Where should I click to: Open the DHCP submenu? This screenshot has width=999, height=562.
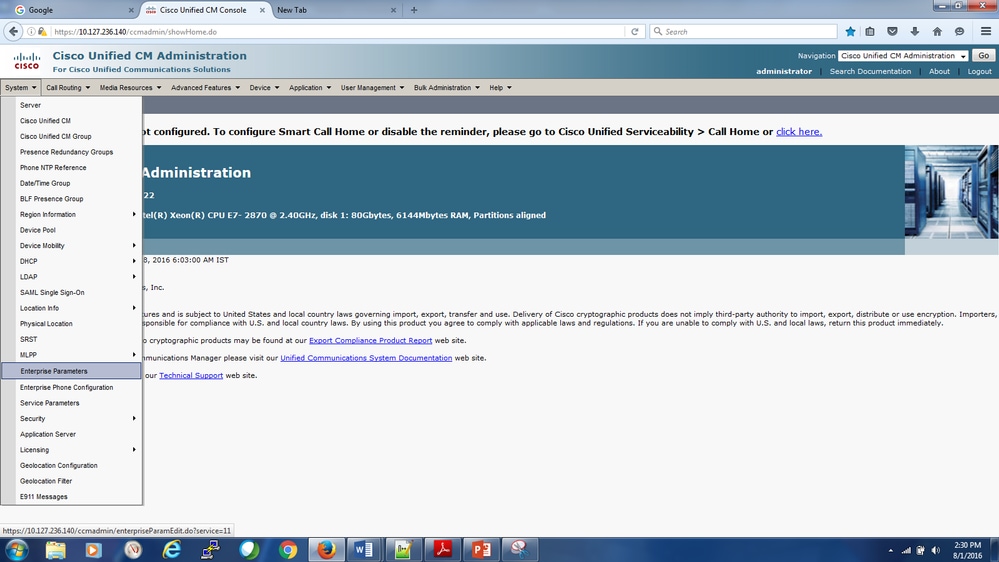point(71,261)
